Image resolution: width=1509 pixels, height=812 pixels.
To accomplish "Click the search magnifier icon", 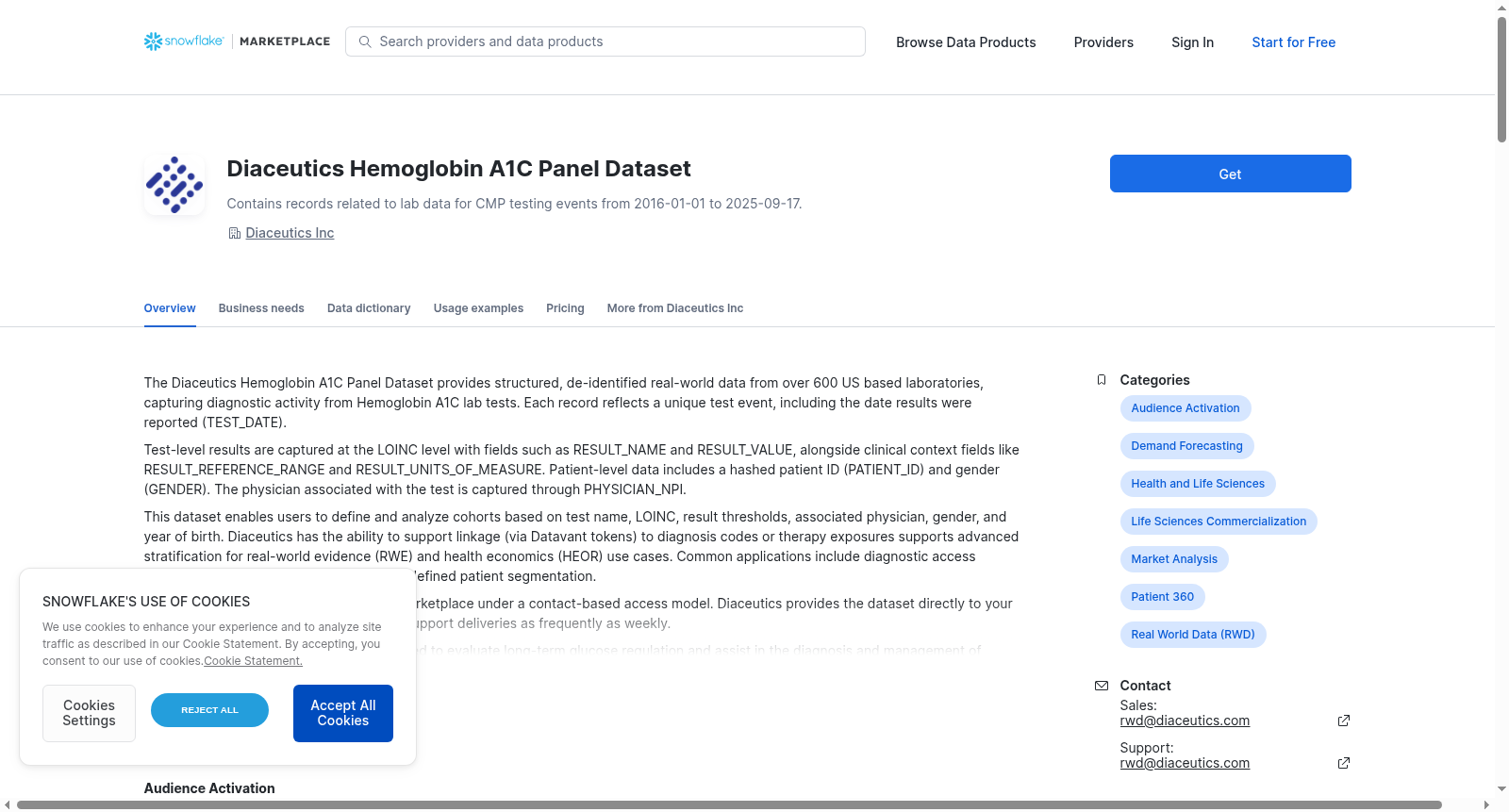I will click(x=365, y=41).
